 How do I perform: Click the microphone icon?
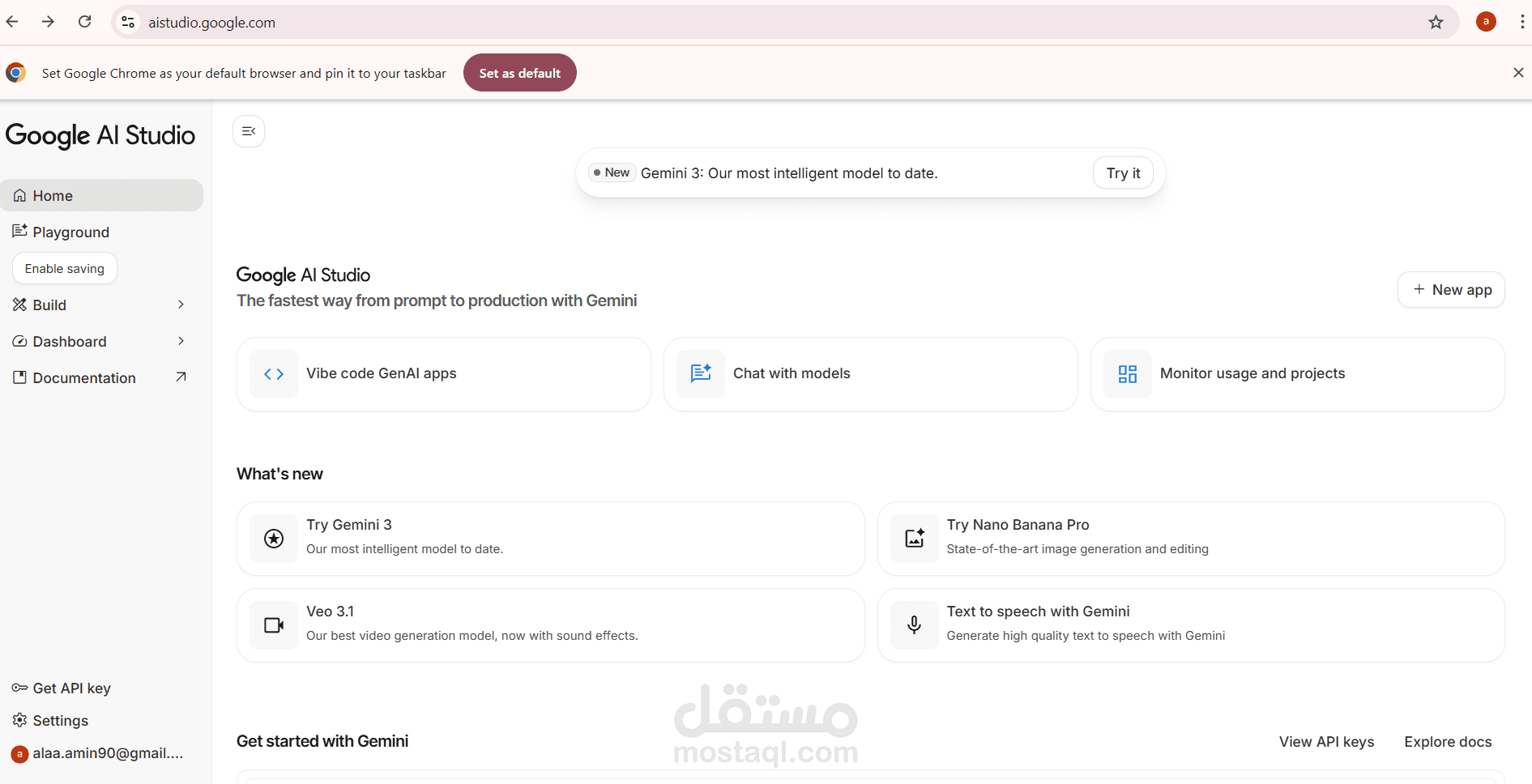pos(915,625)
